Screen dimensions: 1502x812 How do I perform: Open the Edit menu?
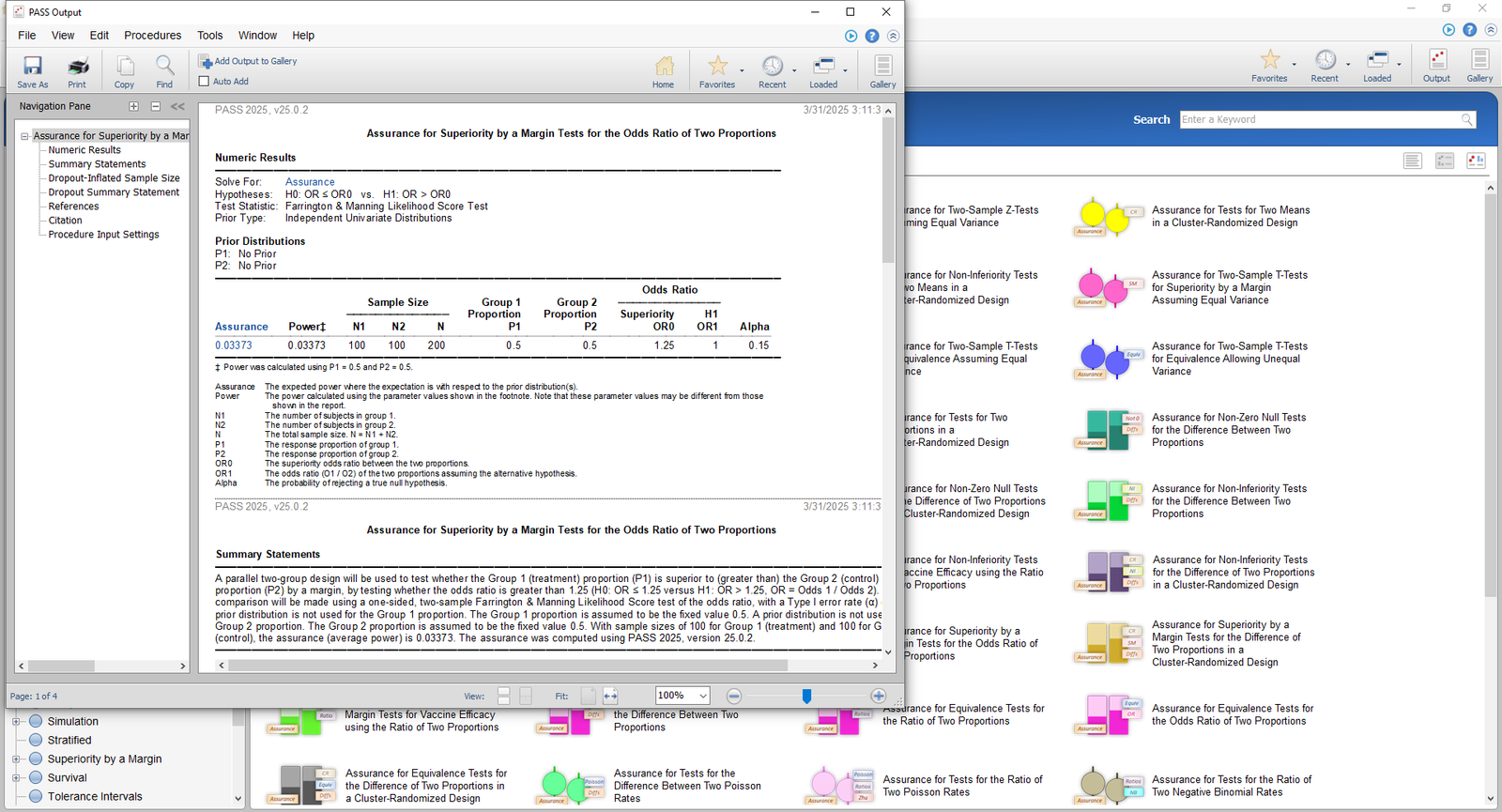tap(100, 36)
